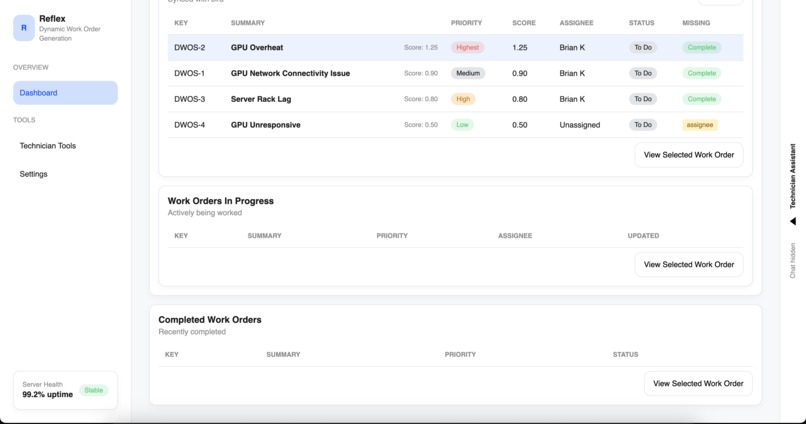806x424 pixels.
Task: Click To Do status in DWOS-1 row
Action: 643,73
